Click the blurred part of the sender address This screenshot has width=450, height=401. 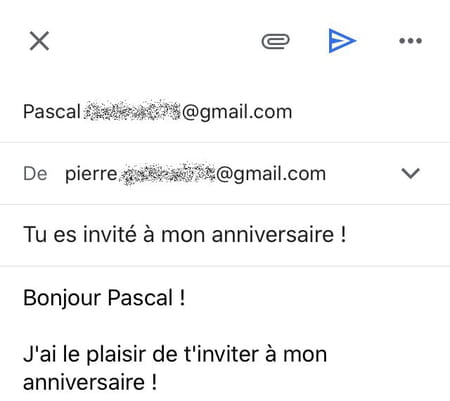click(168, 173)
